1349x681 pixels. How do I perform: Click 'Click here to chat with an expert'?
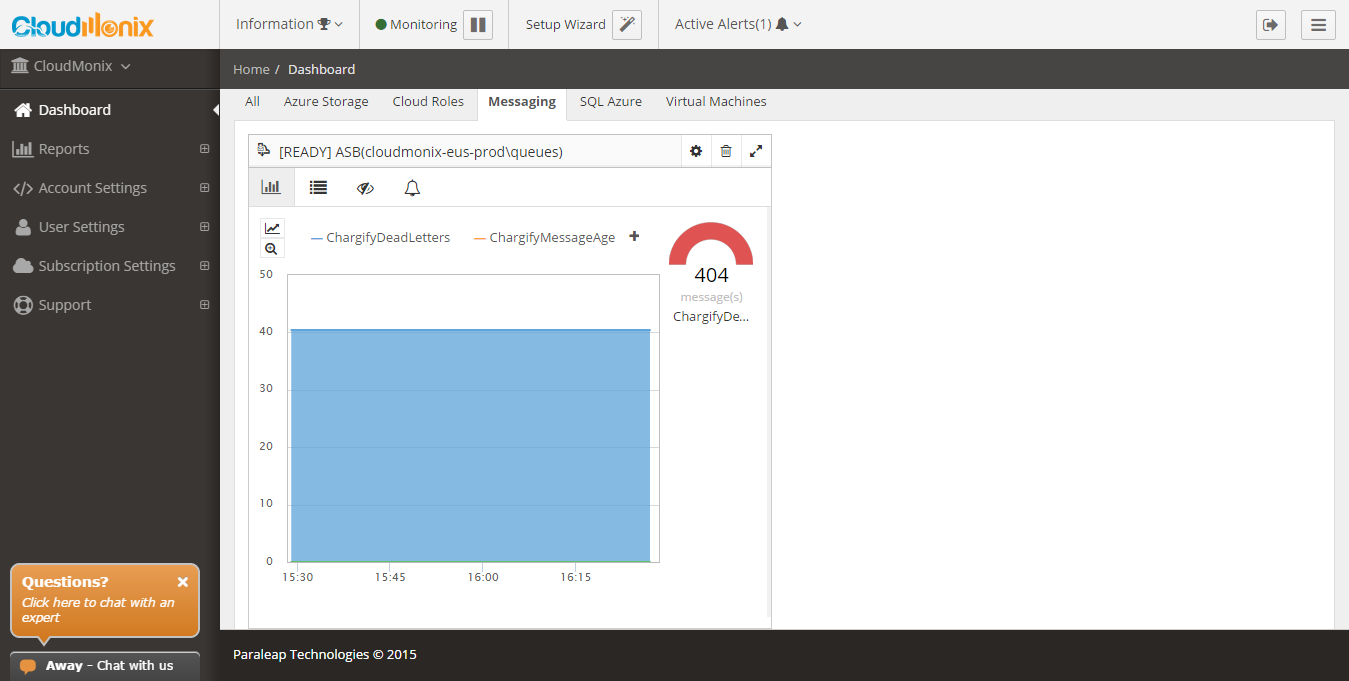tap(98, 610)
